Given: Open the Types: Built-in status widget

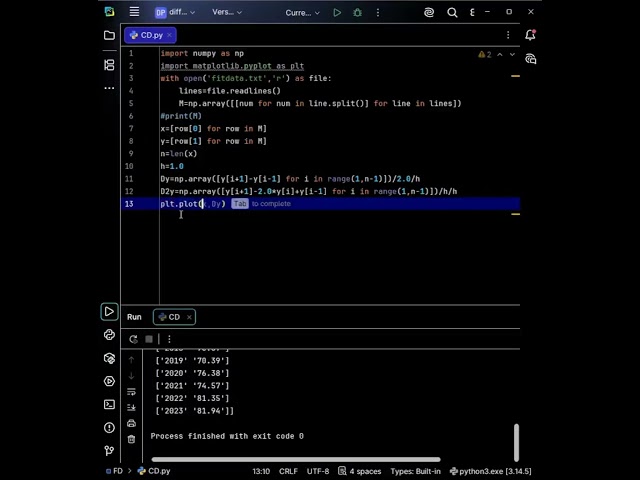Looking at the screenshot, I should coord(416,471).
